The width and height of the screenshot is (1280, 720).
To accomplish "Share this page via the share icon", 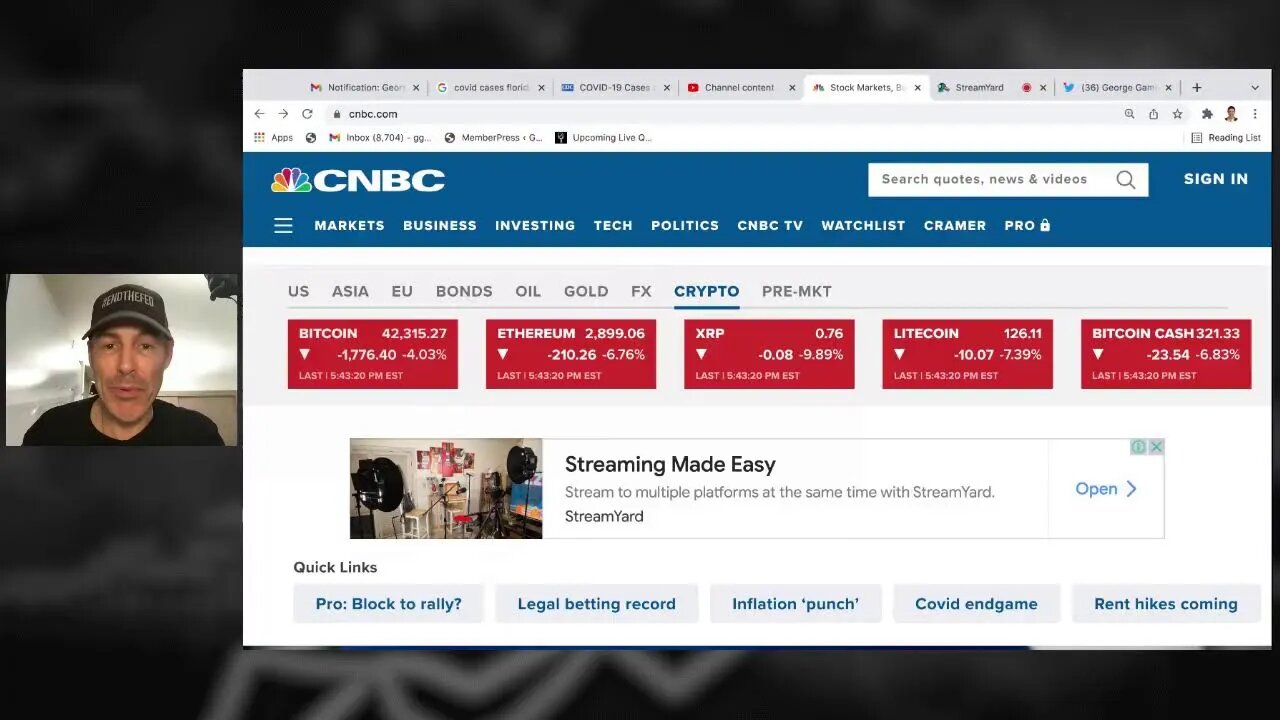I will [x=1153, y=114].
